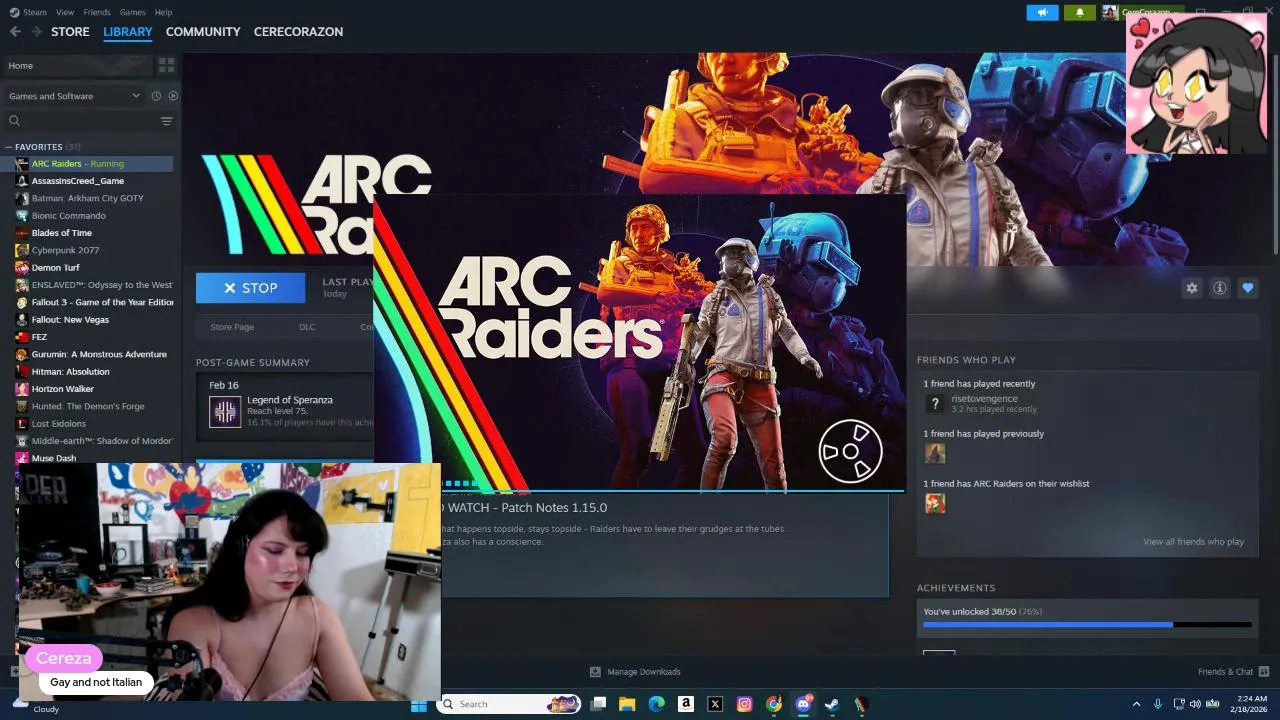
Task: Launch Microsoft Edge from taskbar
Action: (x=656, y=704)
